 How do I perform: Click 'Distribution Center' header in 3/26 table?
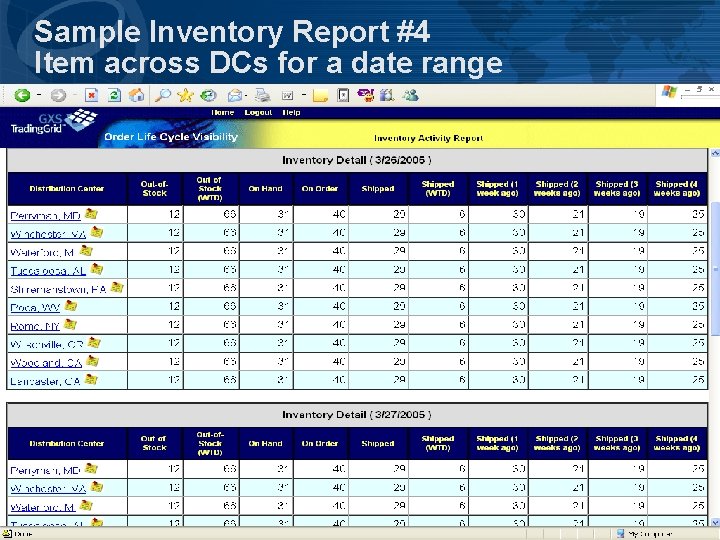[67, 188]
